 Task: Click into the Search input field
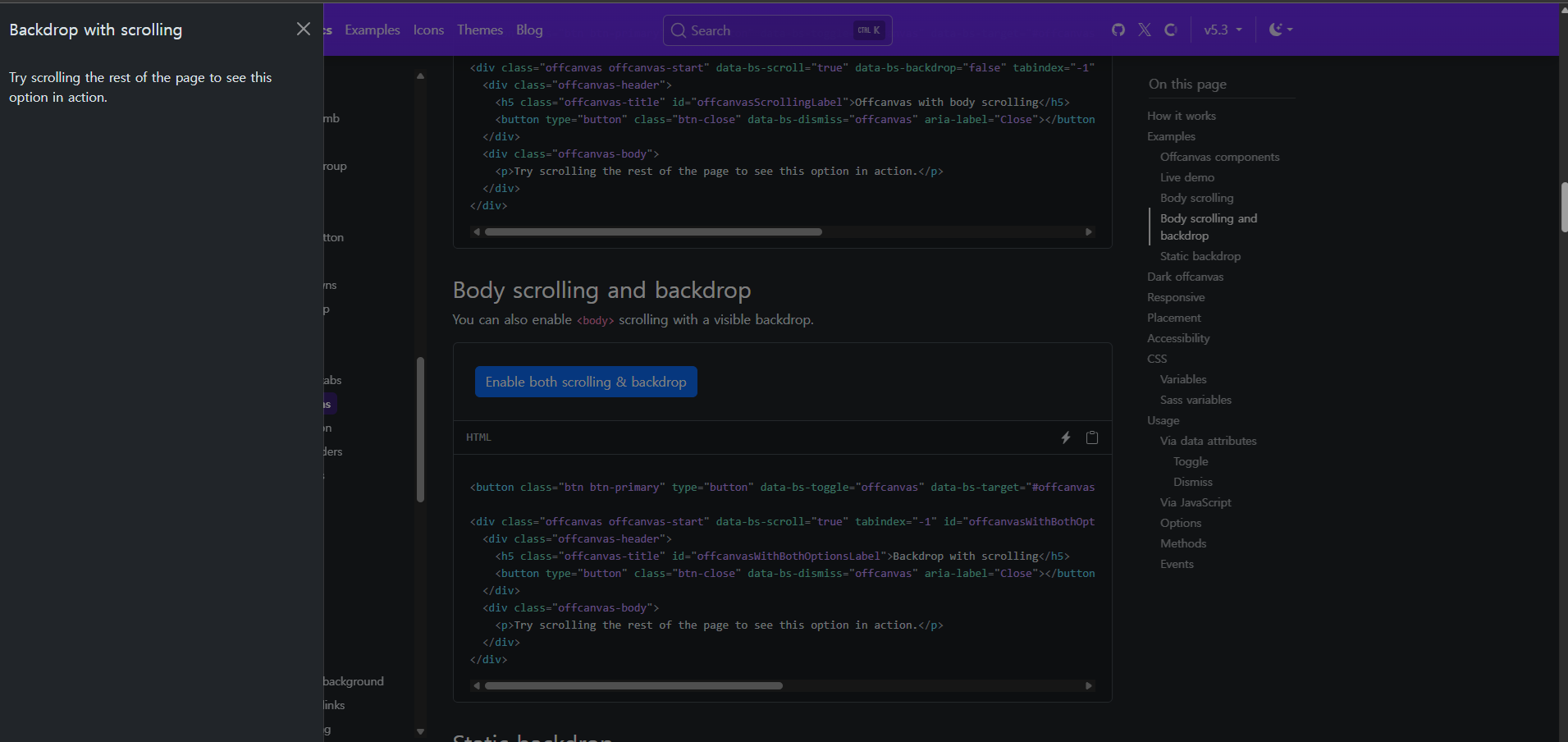tap(777, 30)
